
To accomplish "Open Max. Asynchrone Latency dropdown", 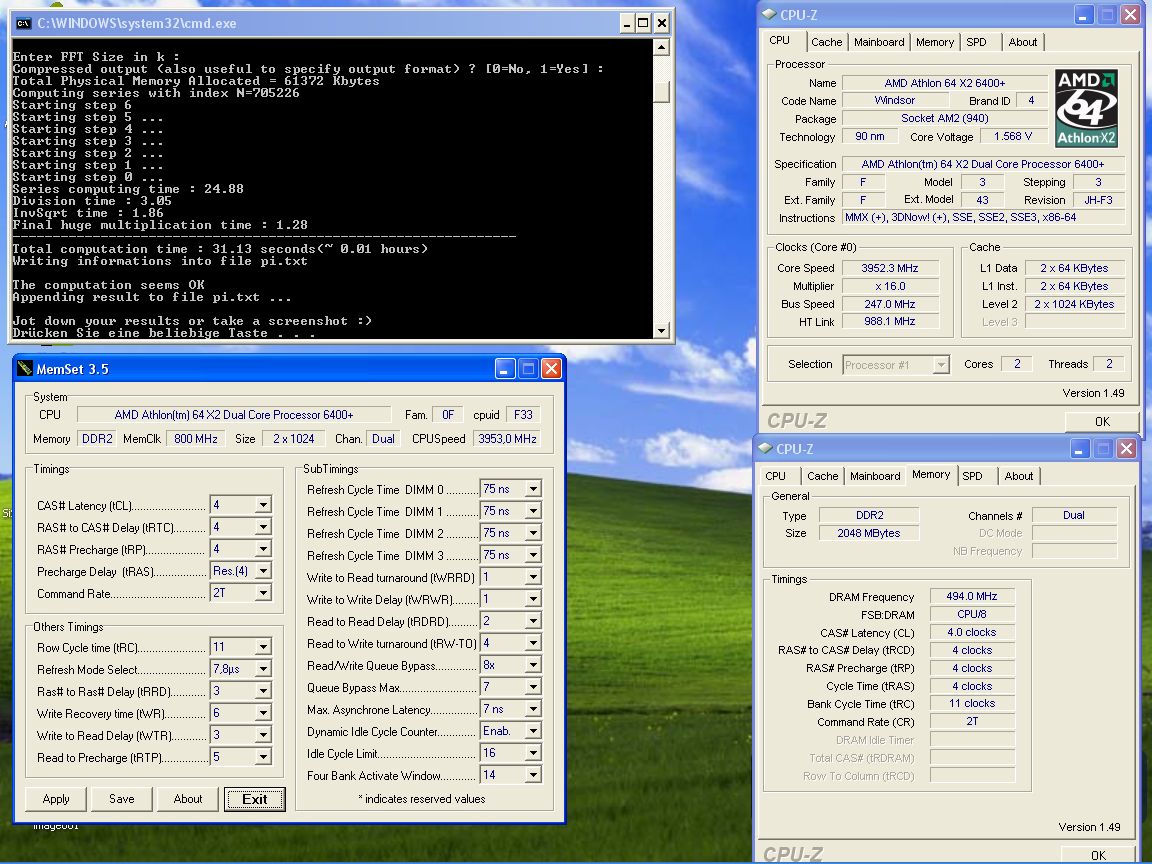I will pos(533,709).
